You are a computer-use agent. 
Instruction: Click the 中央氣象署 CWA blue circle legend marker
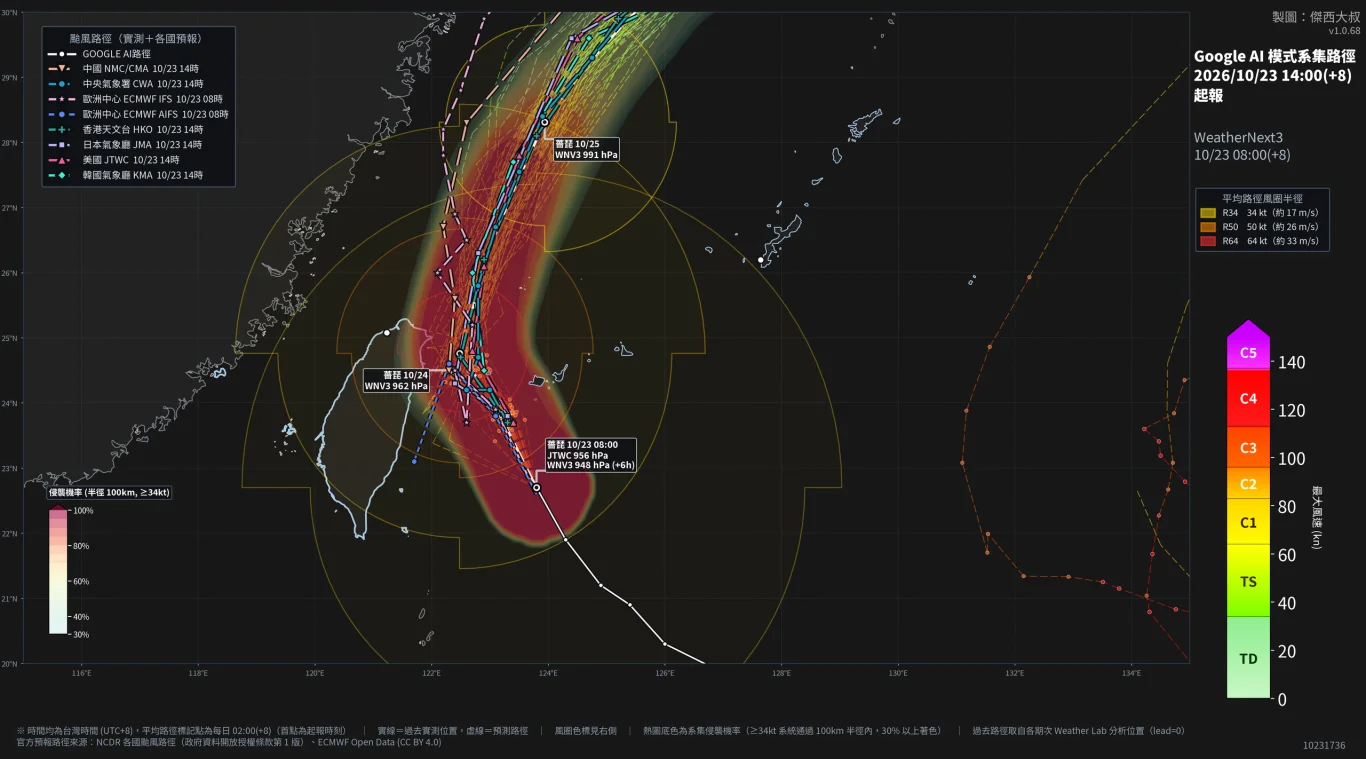pos(61,84)
